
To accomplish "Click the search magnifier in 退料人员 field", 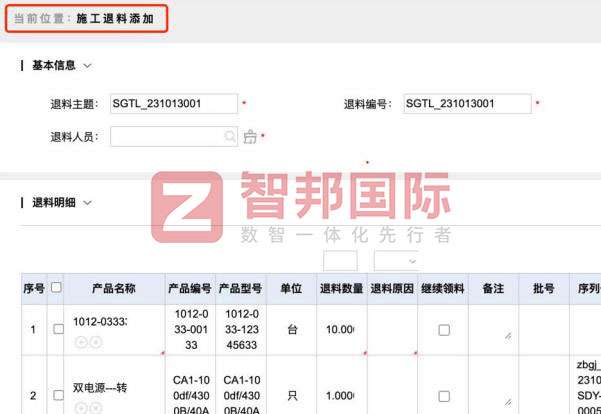I will click(x=230, y=136).
